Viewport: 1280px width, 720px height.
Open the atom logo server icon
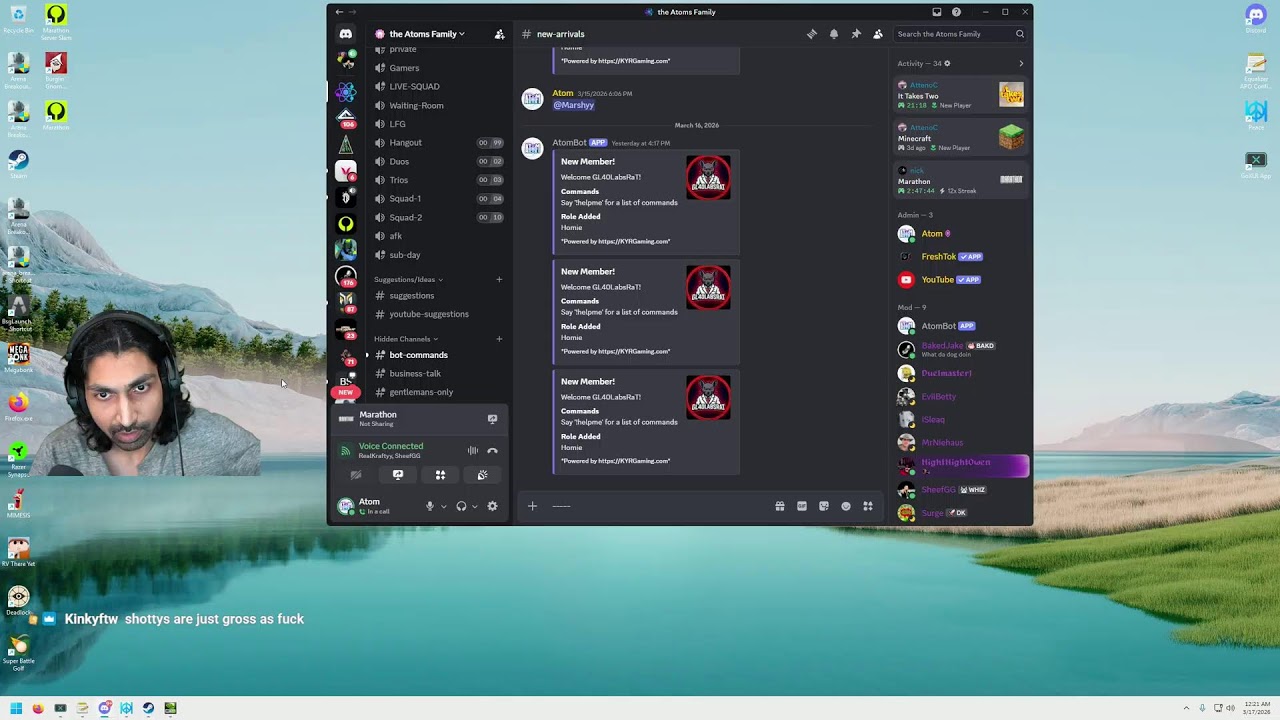click(x=345, y=92)
